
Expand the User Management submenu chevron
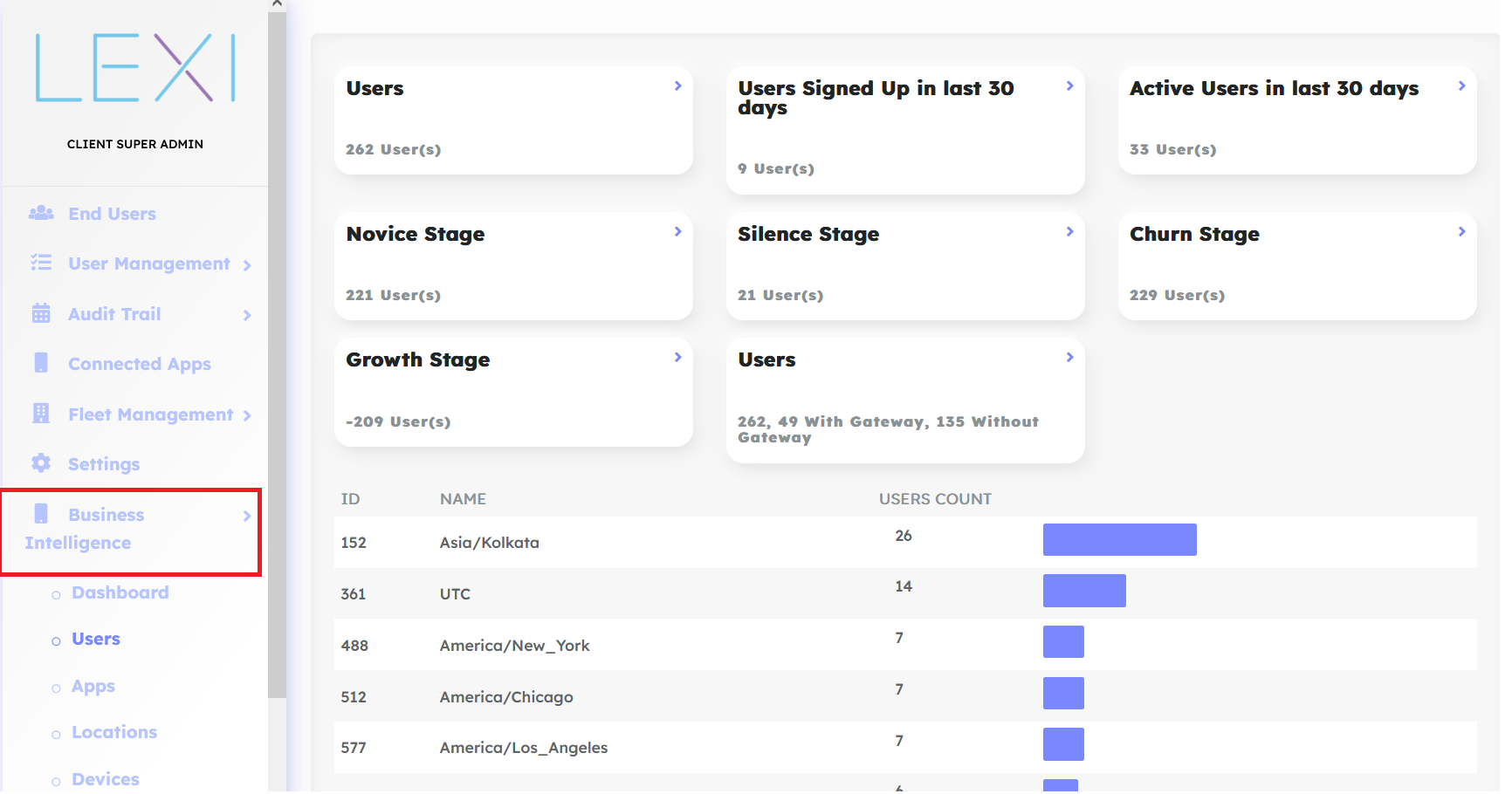click(x=247, y=265)
